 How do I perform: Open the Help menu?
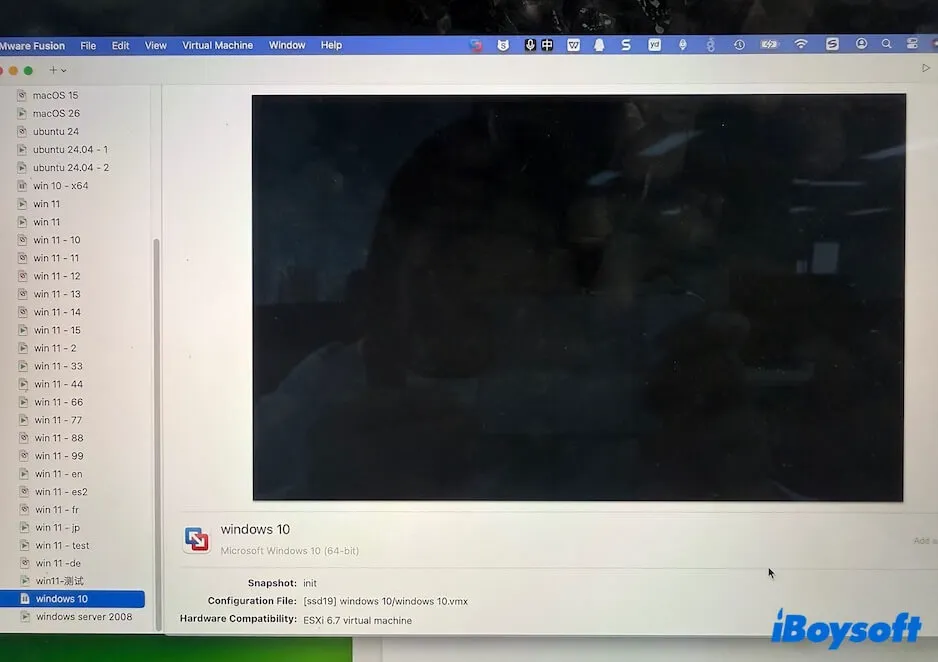331,44
